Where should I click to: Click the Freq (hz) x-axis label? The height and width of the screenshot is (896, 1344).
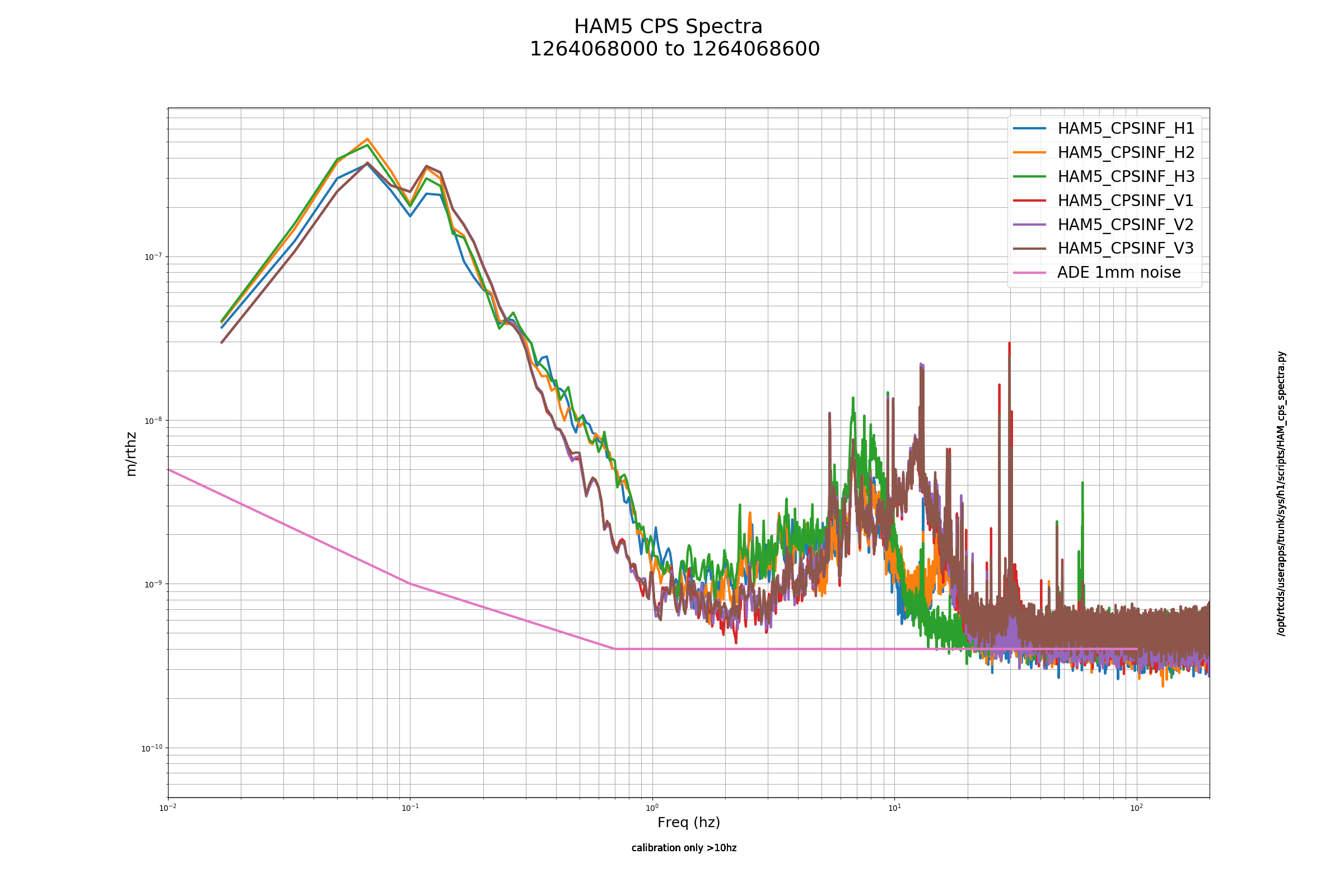[x=689, y=822]
